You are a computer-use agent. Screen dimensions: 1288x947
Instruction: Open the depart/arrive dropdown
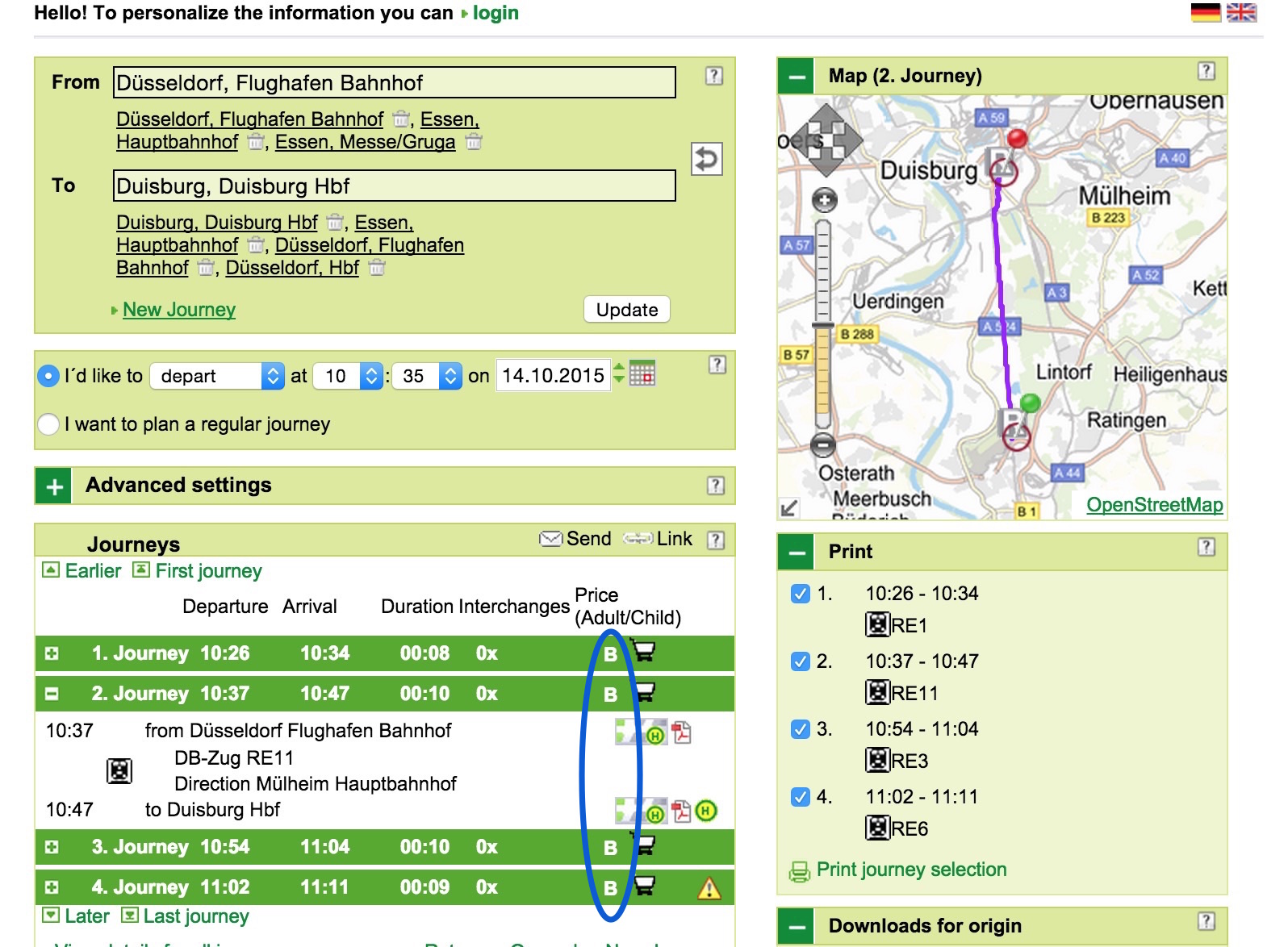[x=217, y=376]
